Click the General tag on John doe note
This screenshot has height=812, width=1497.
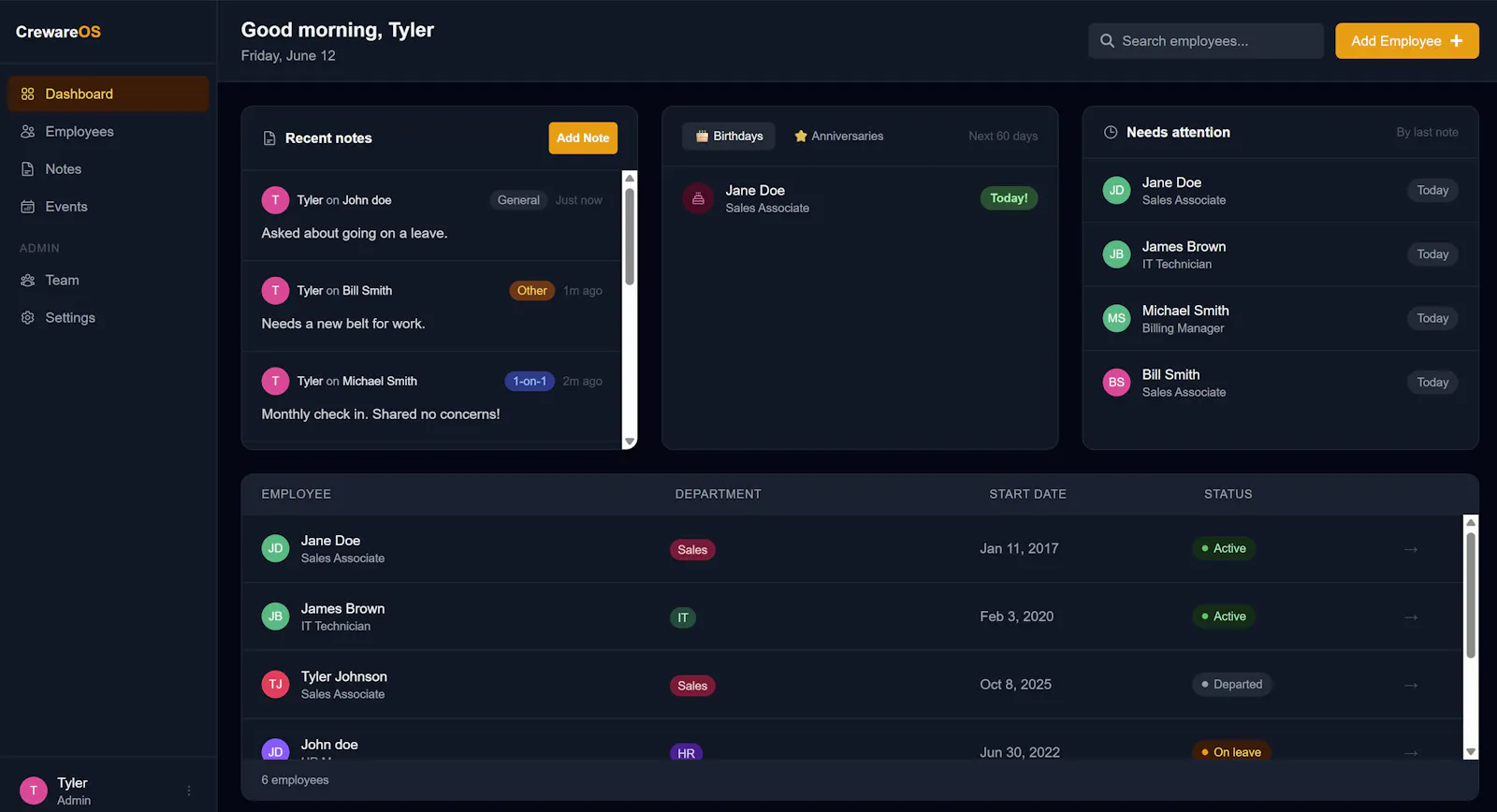coord(518,200)
